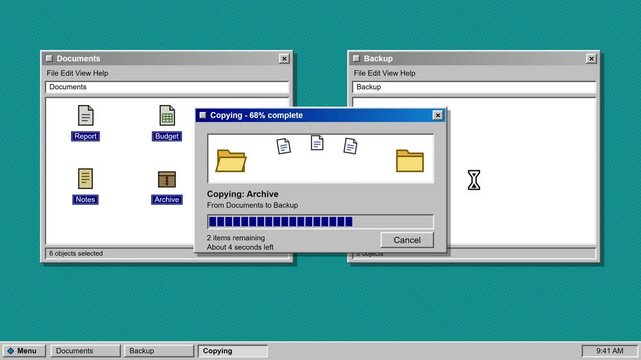Click the Documents window title text

coord(78,58)
